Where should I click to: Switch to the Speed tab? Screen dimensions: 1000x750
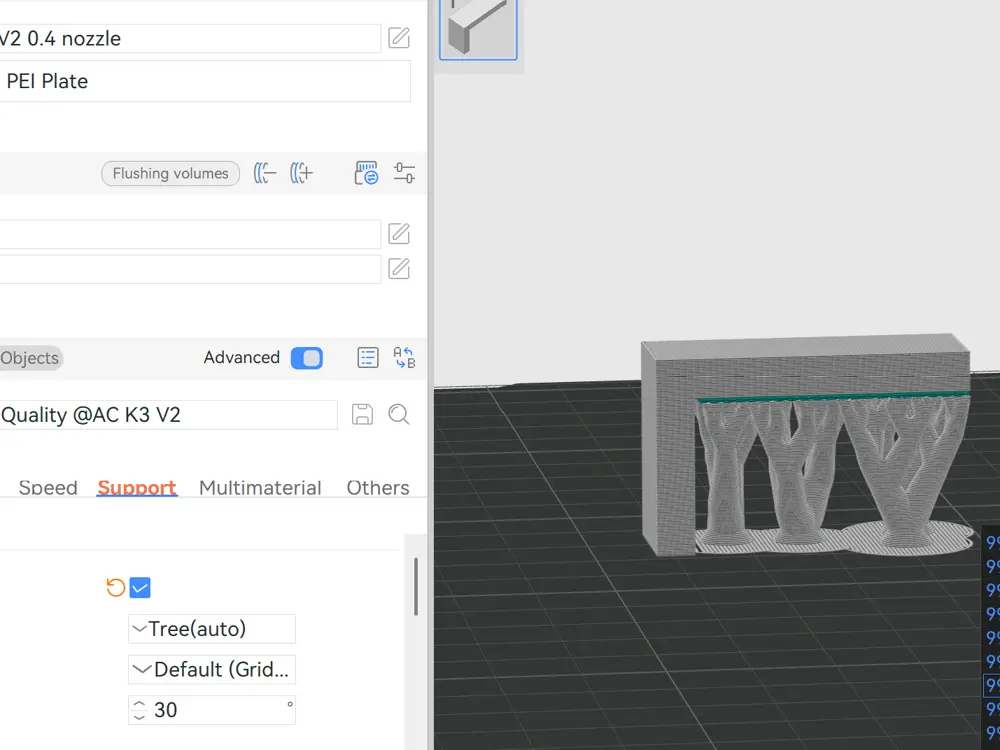tap(48, 488)
